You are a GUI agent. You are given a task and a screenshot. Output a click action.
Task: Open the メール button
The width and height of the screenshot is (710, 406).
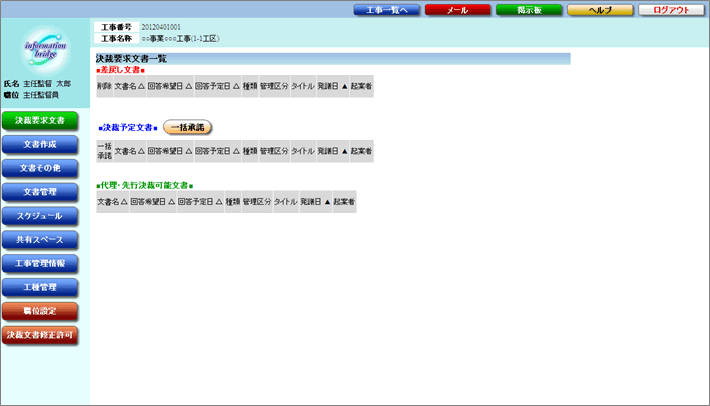tap(456, 10)
